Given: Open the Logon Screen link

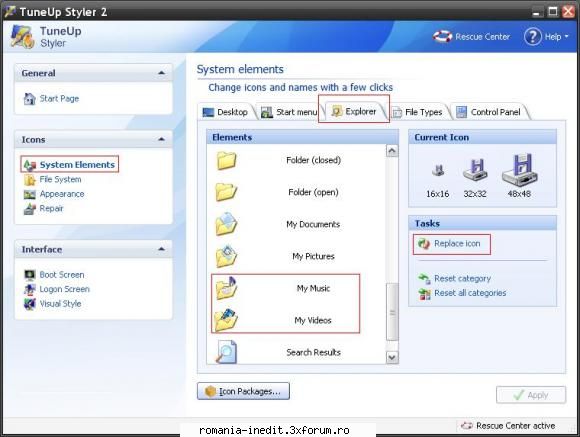Looking at the screenshot, I should 64,289.
